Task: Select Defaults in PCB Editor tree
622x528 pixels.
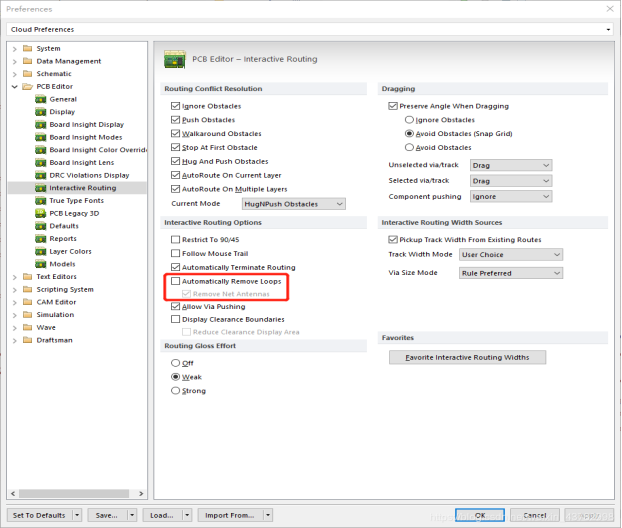Action: coord(63,226)
